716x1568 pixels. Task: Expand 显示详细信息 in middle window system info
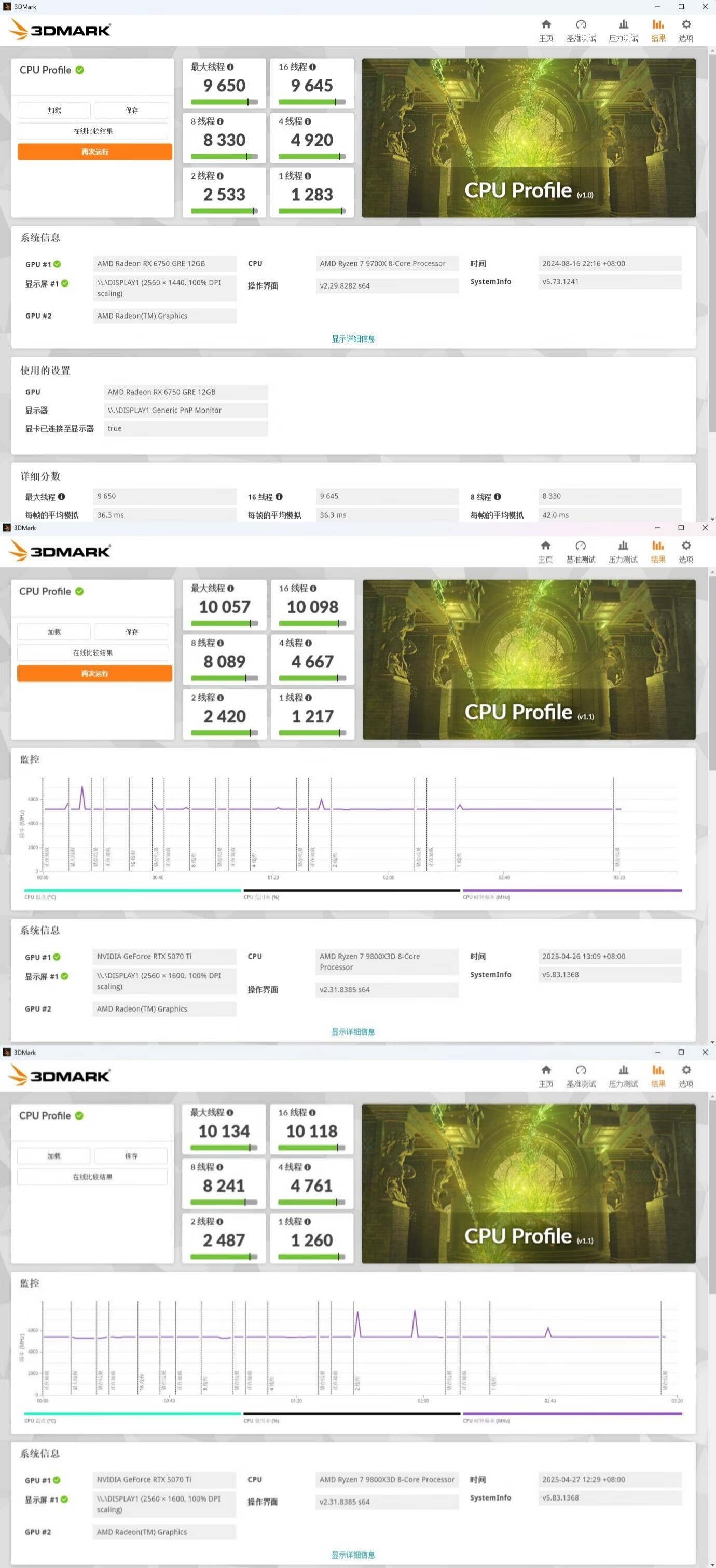tap(353, 1032)
